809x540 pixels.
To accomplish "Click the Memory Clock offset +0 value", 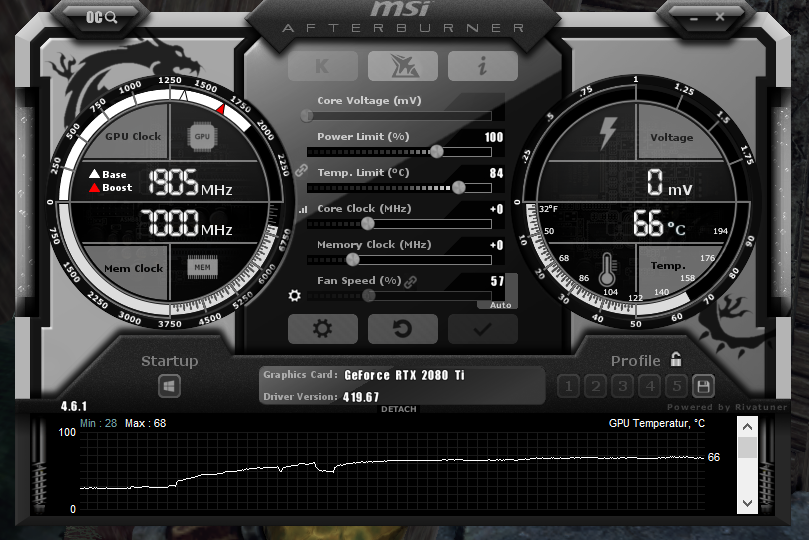I will point(496,246).
